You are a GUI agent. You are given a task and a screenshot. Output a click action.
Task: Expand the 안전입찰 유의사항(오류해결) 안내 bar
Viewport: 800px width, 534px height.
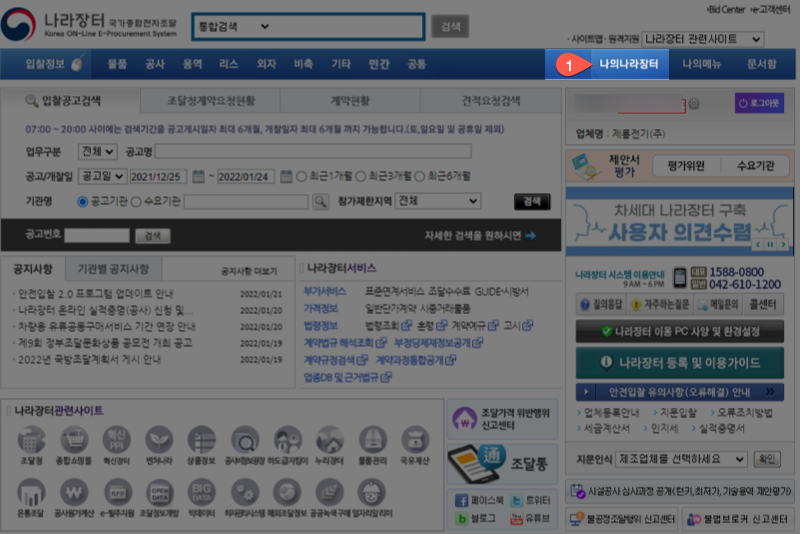(x=680, y=392)
